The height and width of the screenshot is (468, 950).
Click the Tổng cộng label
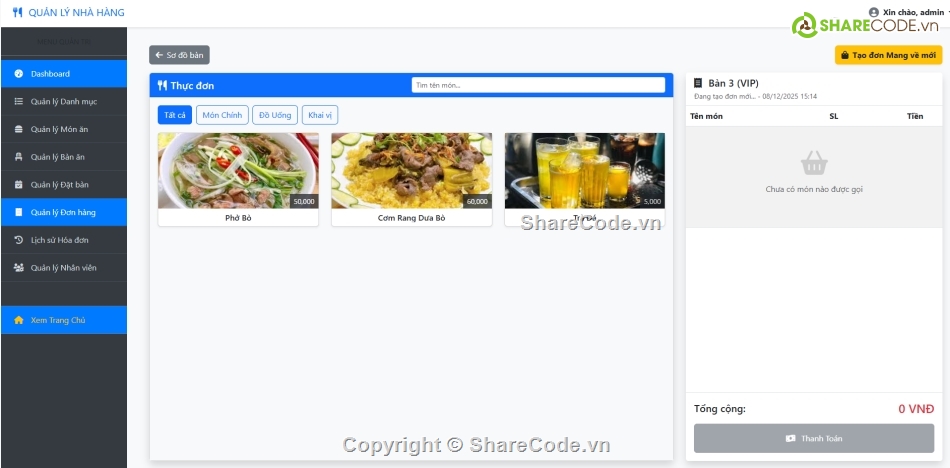[x=720, y=409]
